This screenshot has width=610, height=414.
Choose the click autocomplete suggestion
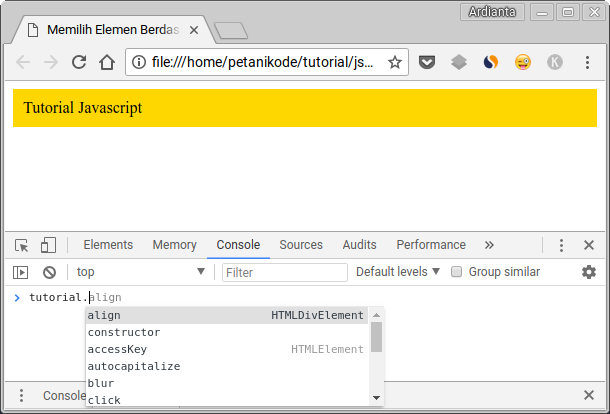pos(226,399)
